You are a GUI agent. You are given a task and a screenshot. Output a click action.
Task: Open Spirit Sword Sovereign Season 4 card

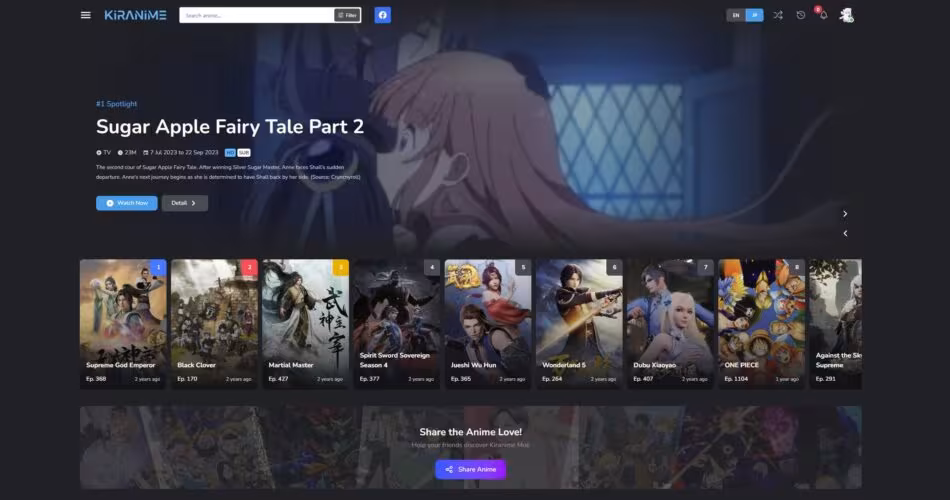397,324
